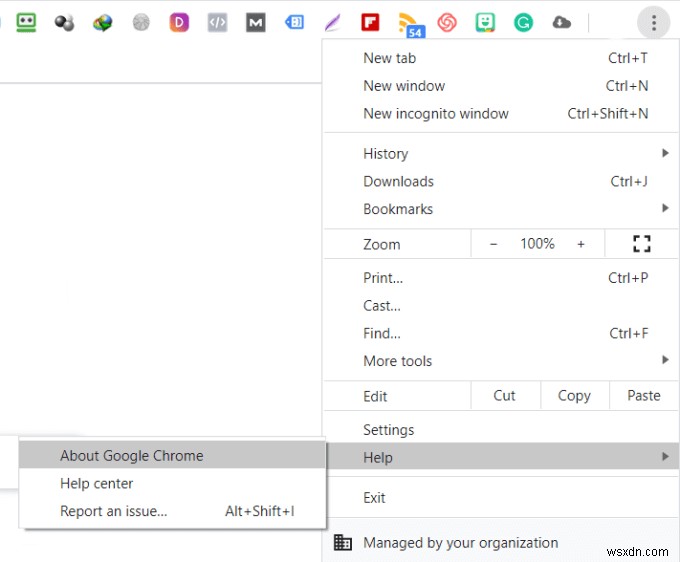Click the gray code brackets extension icon
The height and width of the screenshot is (562, 680).
217,23
